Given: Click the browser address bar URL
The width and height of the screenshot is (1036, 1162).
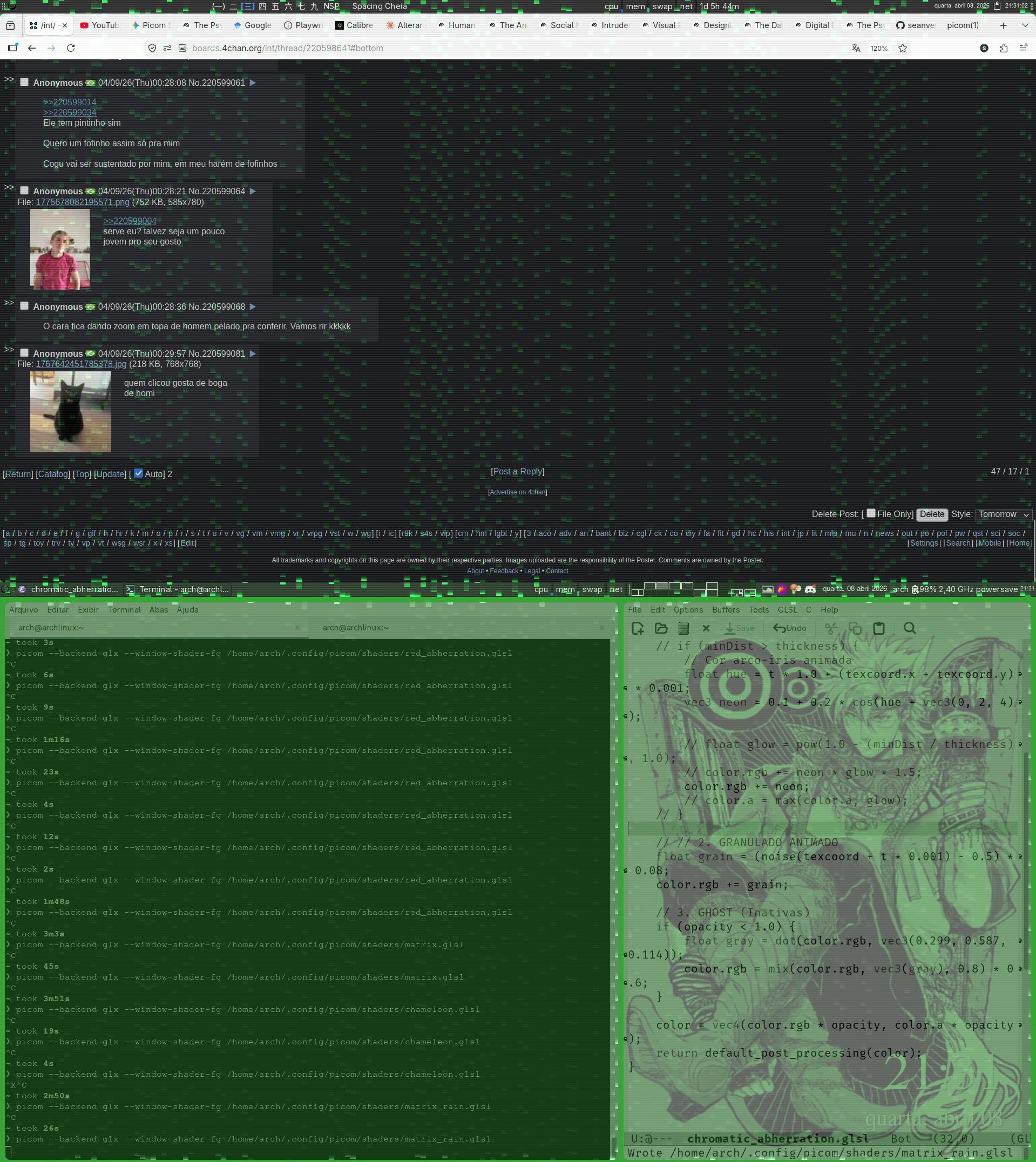Looking at the screenshot, I should 287,49.
